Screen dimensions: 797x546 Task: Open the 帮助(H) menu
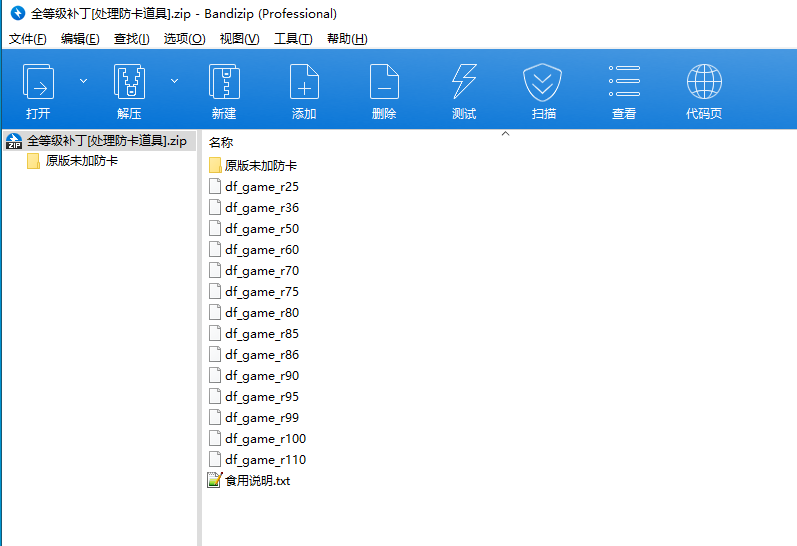[347, 39]
